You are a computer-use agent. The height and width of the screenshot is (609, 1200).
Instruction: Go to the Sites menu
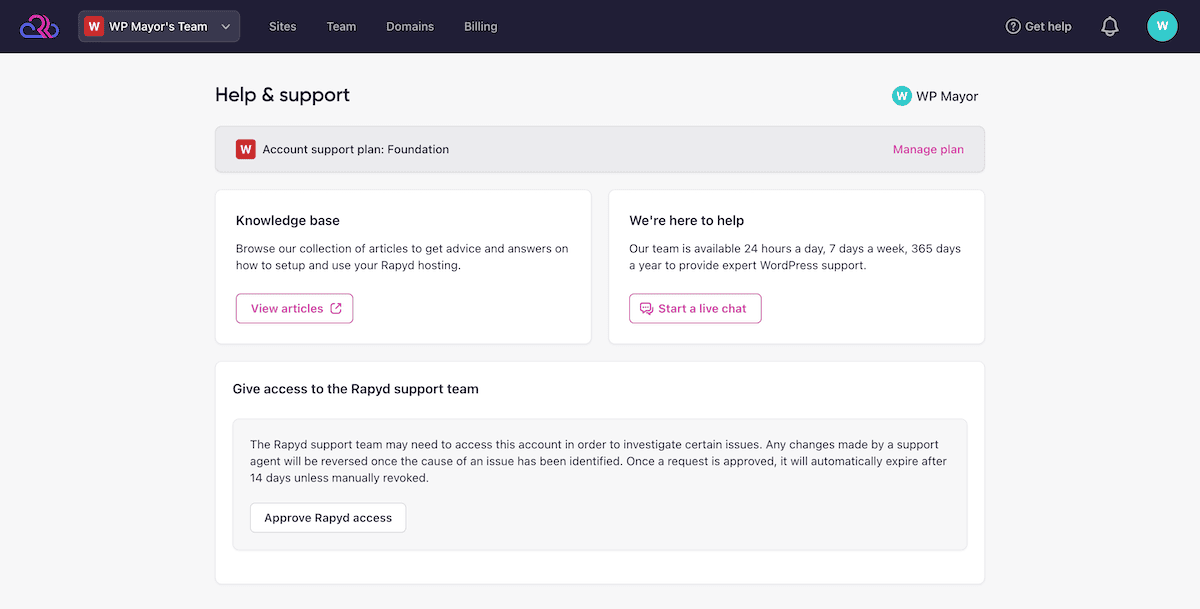[283, 27]
